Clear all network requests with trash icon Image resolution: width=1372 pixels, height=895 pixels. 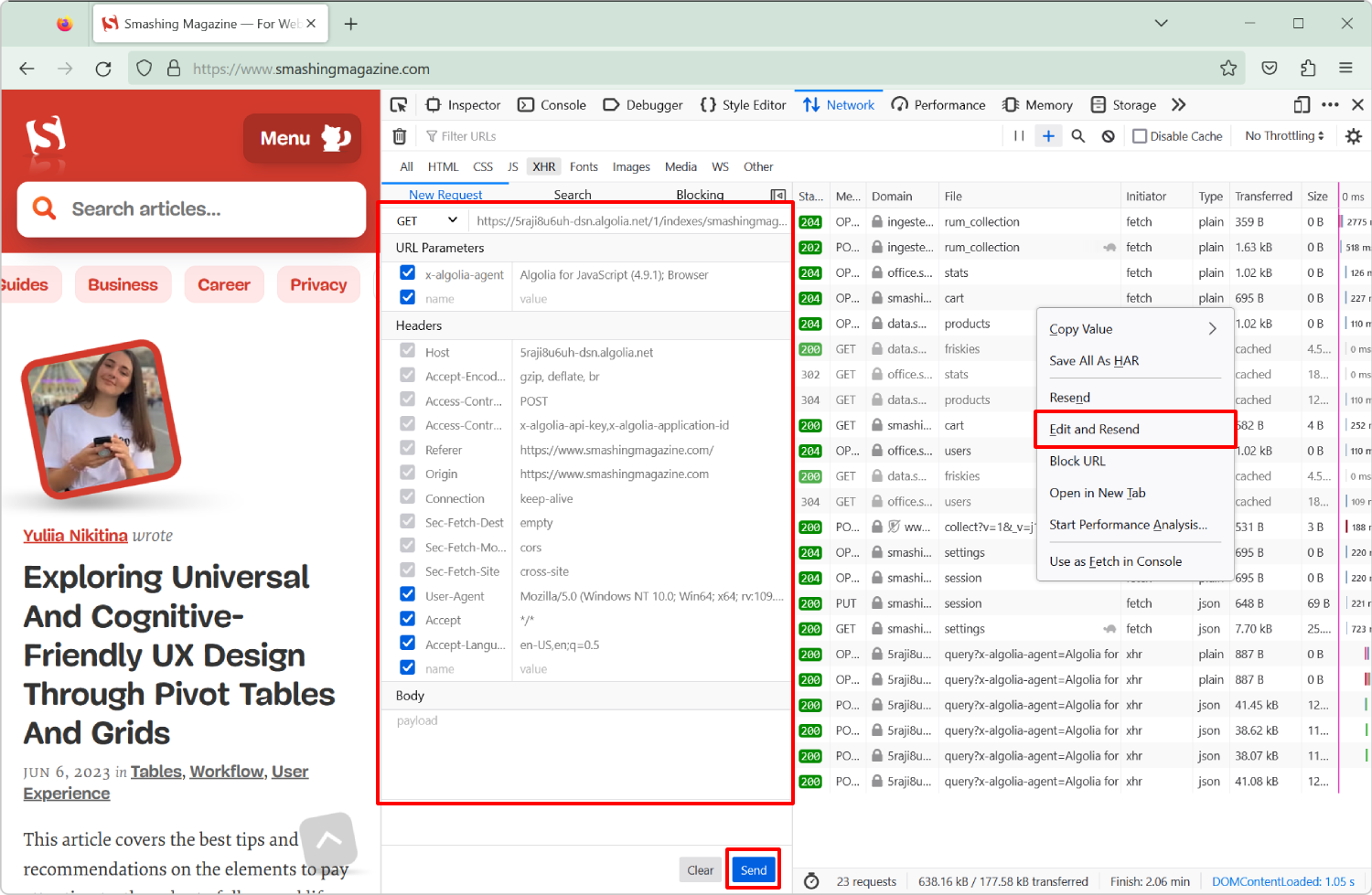point(399,135)
